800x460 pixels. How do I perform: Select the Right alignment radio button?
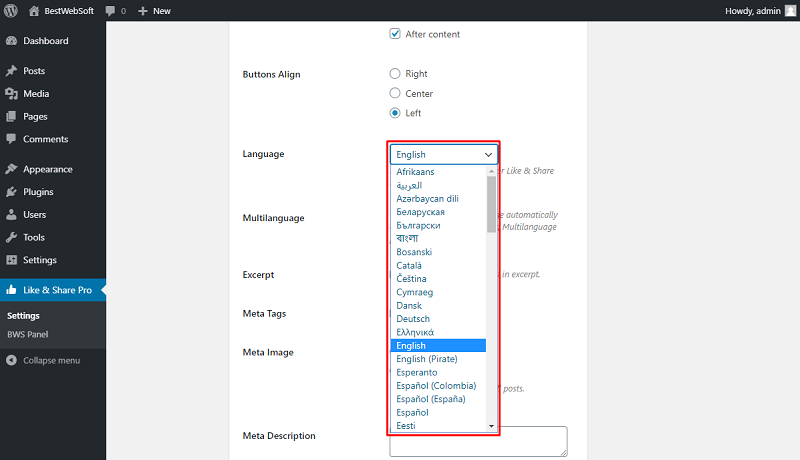point(395,73)
